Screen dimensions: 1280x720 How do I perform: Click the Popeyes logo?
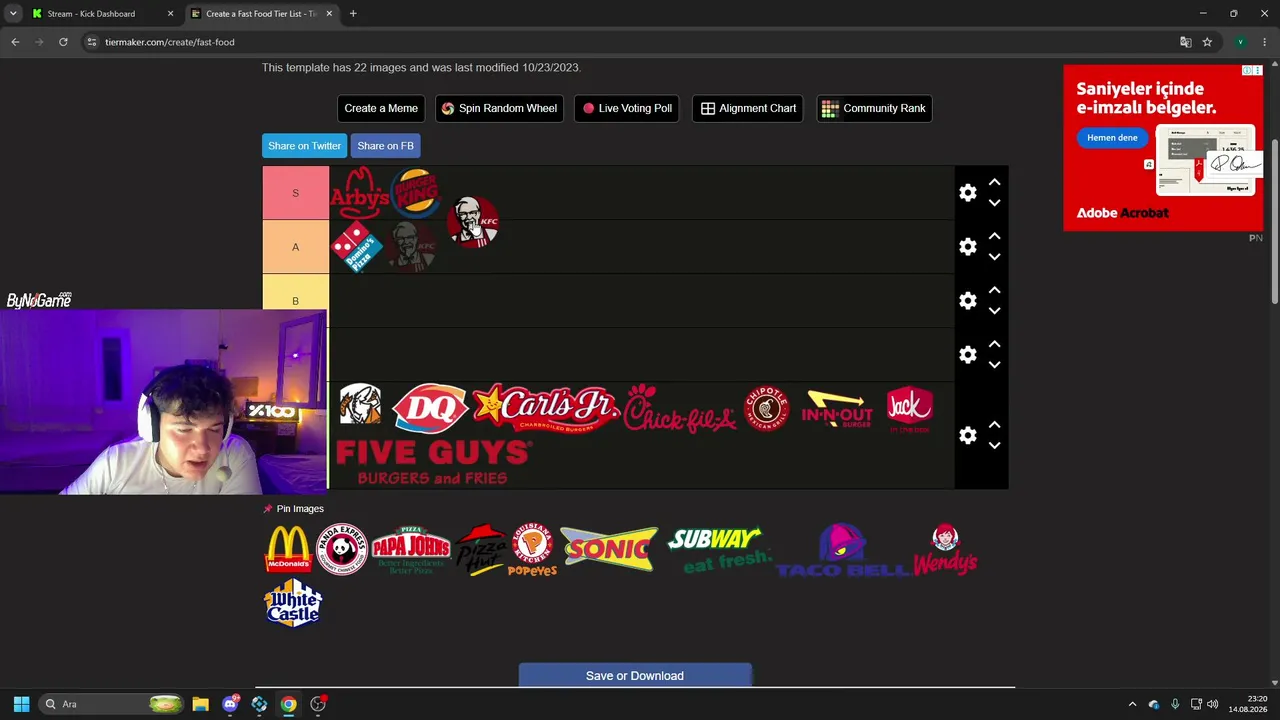coord(533,549)
